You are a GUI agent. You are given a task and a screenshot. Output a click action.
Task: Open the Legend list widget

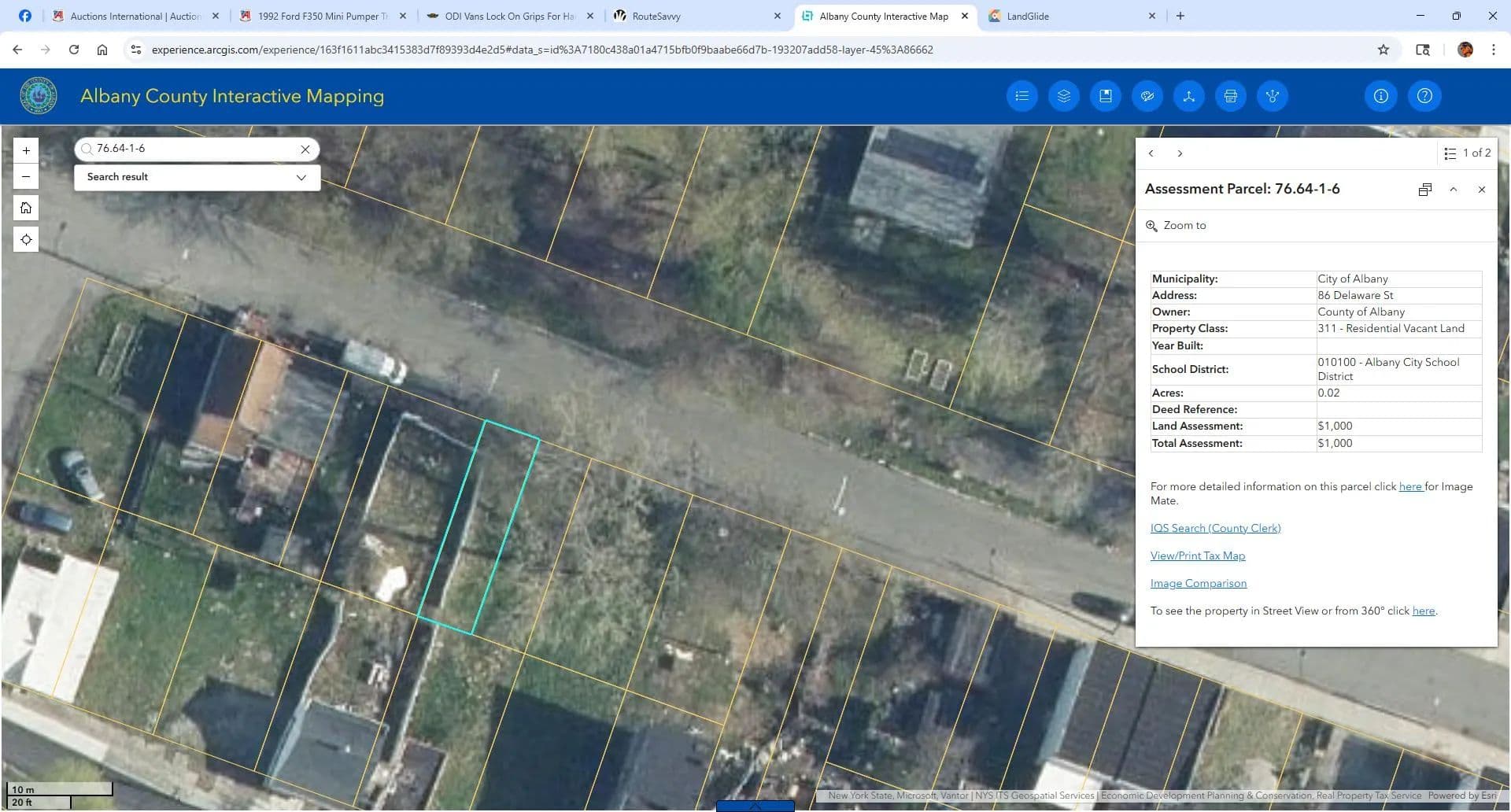(1021, 96)
